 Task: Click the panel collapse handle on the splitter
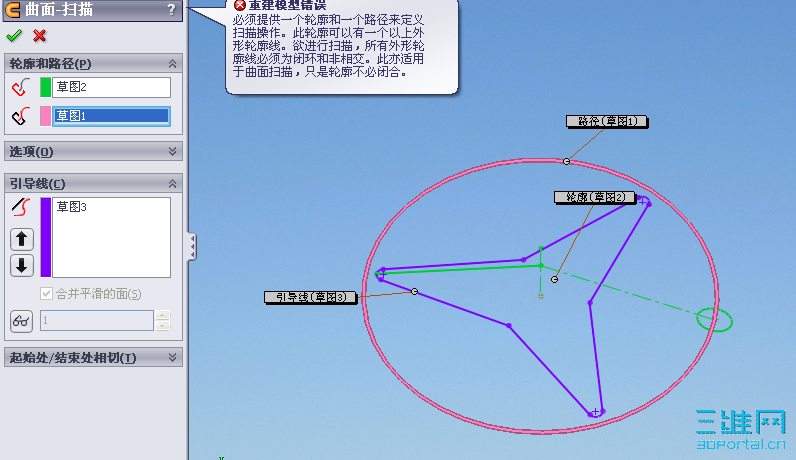pyautogui.click(x=192, y=247)
